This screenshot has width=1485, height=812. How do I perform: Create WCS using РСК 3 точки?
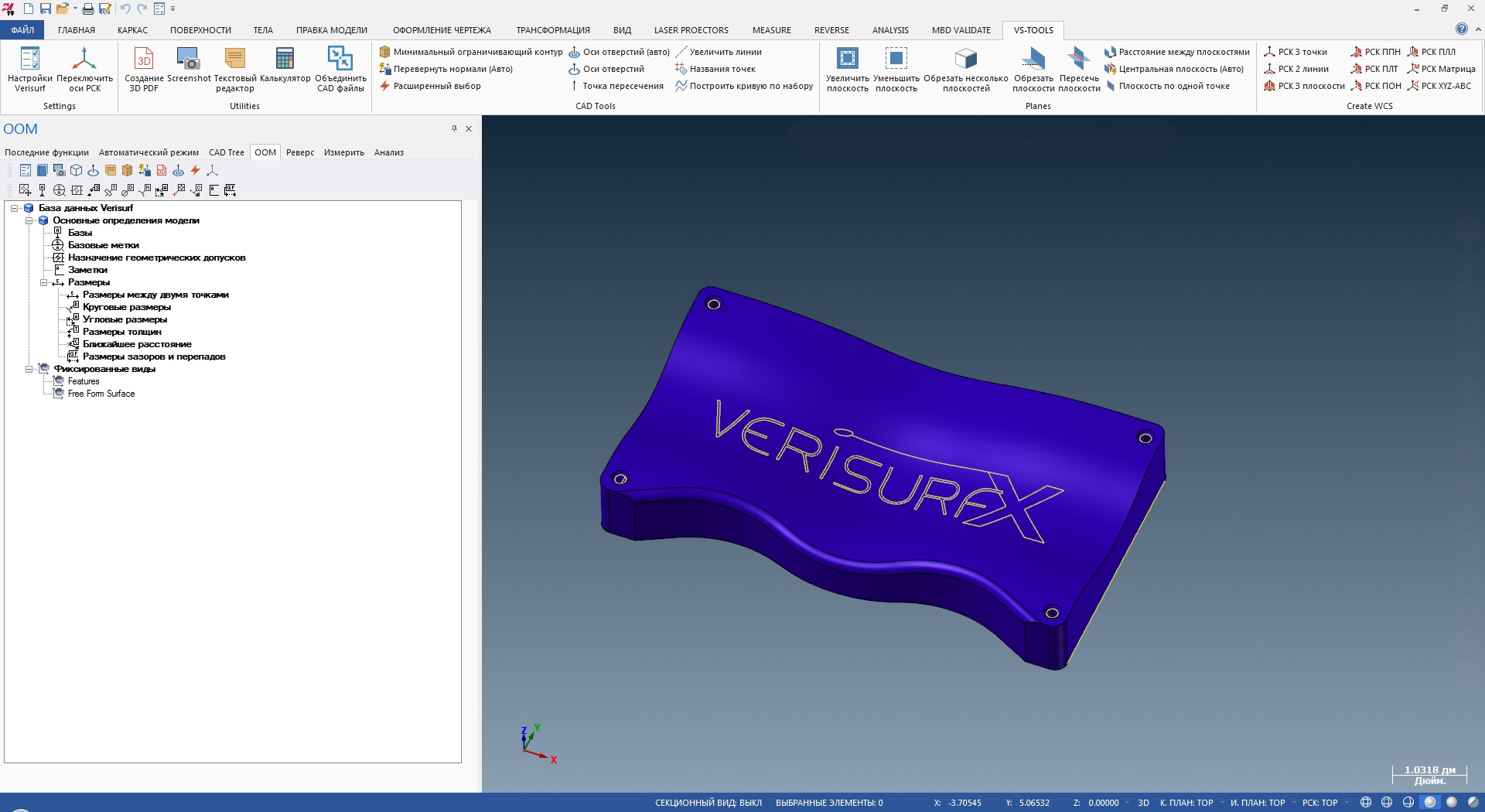click(1296, 52)
